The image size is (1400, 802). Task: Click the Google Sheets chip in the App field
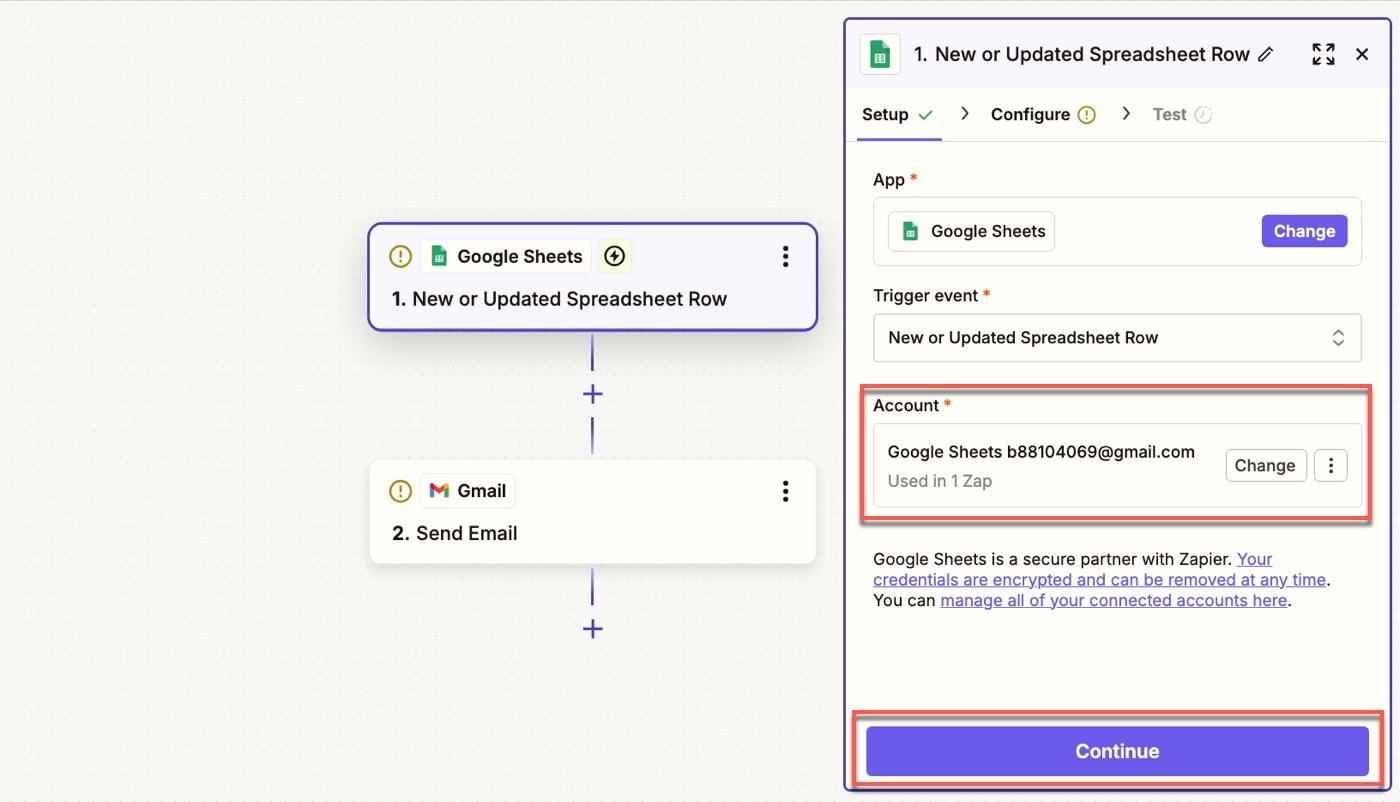pos(971,231)
